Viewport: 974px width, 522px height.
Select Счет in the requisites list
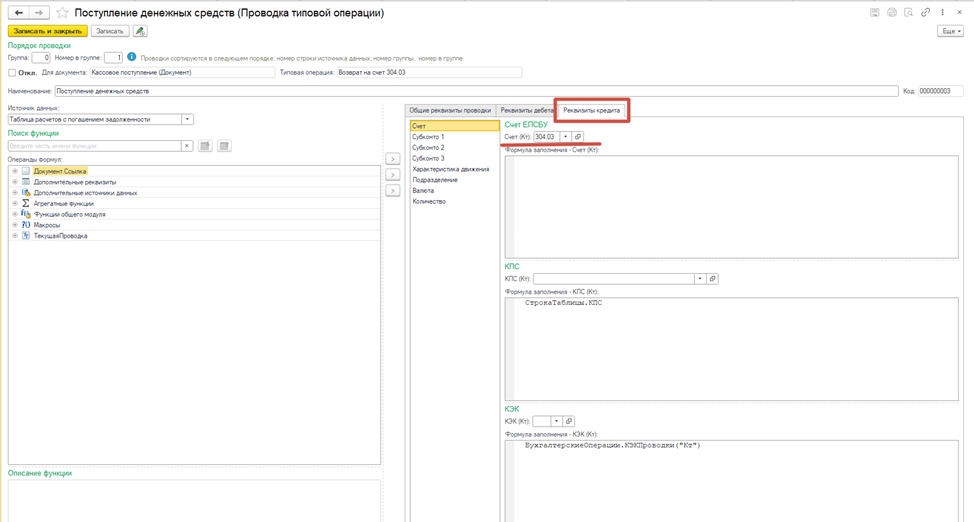[455, 126]
